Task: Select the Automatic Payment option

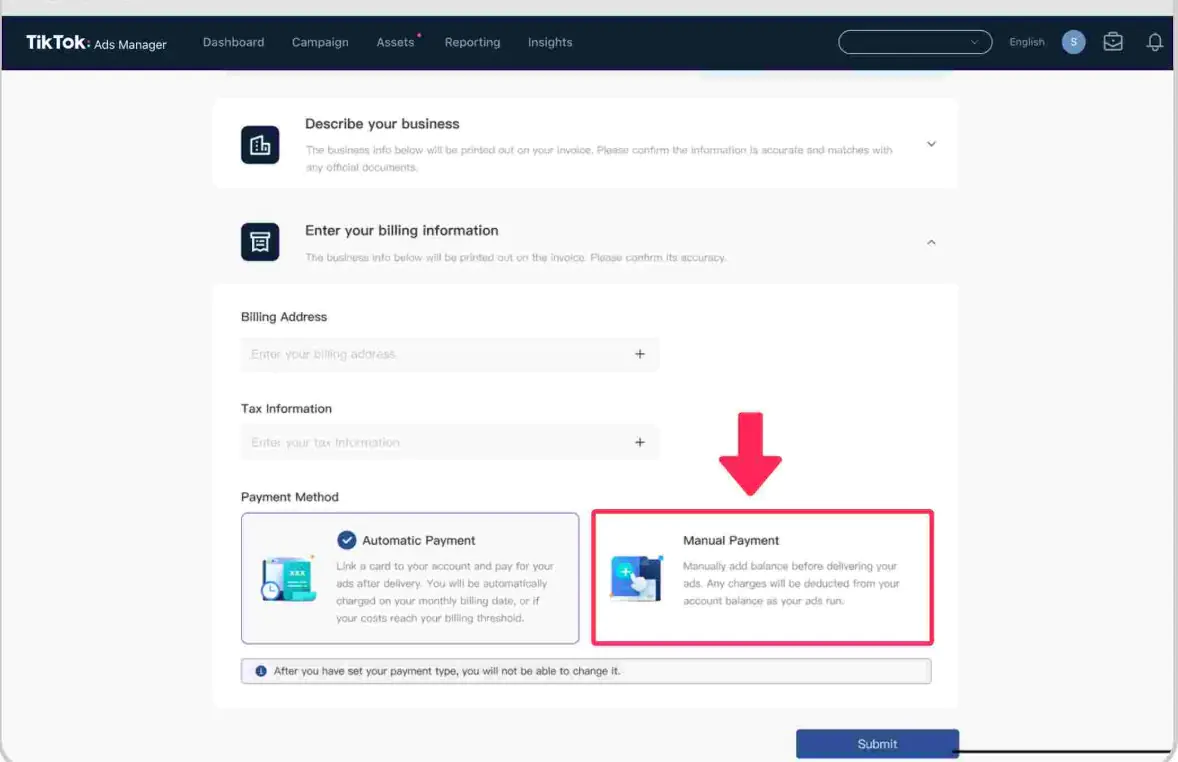Action: tap(409, 578)
